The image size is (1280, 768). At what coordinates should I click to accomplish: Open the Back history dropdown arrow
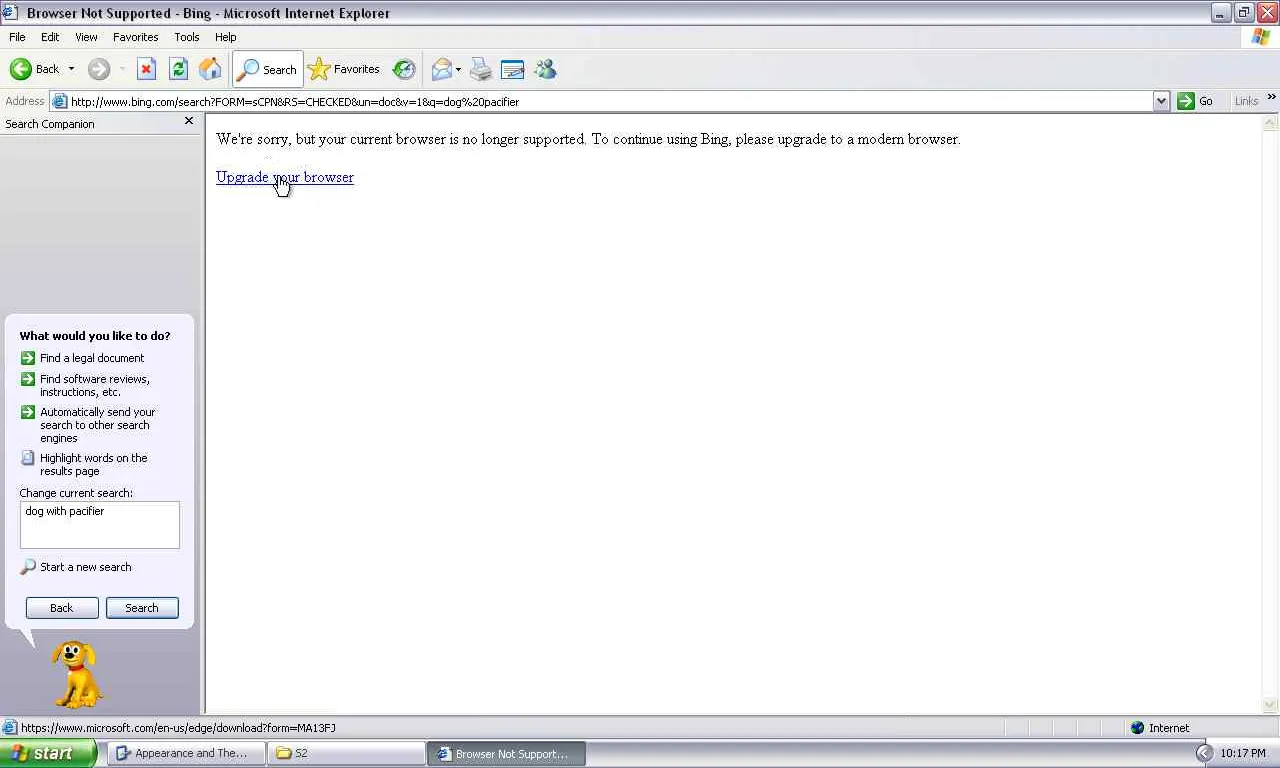[71, 69]
